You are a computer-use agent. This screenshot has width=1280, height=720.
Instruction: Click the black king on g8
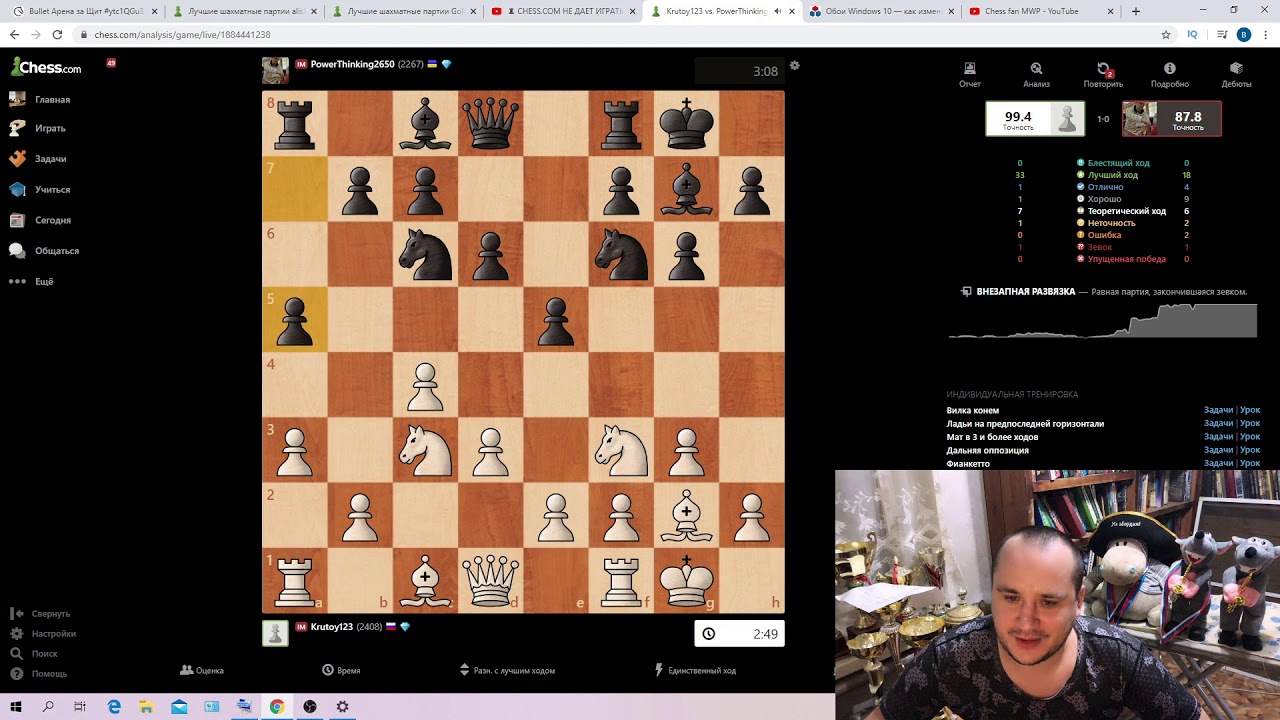tap(686, 123)
